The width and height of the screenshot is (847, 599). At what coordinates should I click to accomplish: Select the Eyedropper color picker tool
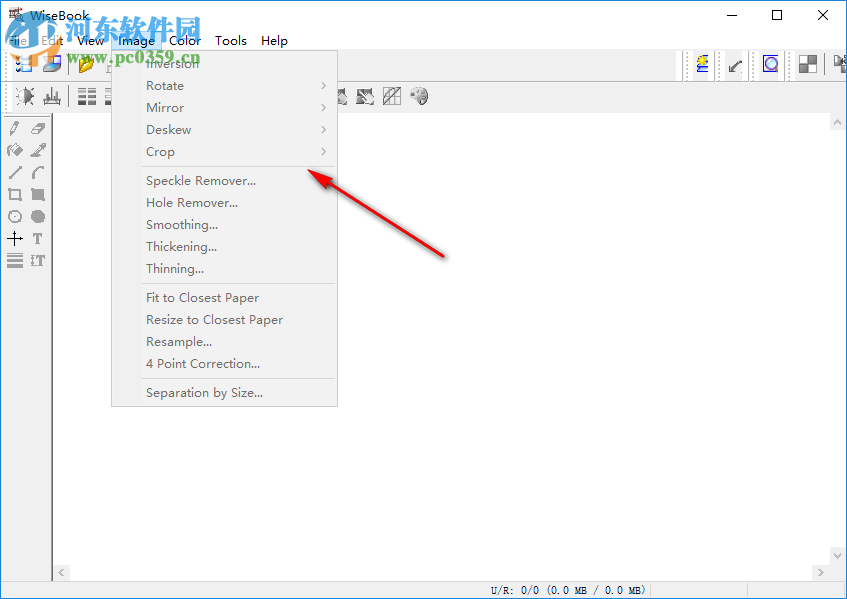click(x=38, y=150)
